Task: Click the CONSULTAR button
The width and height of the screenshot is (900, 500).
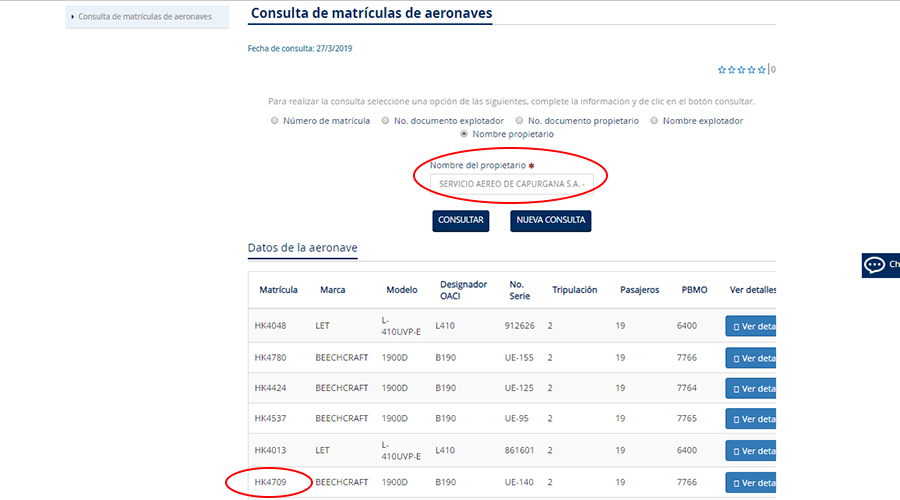Action: coord(461,220)
